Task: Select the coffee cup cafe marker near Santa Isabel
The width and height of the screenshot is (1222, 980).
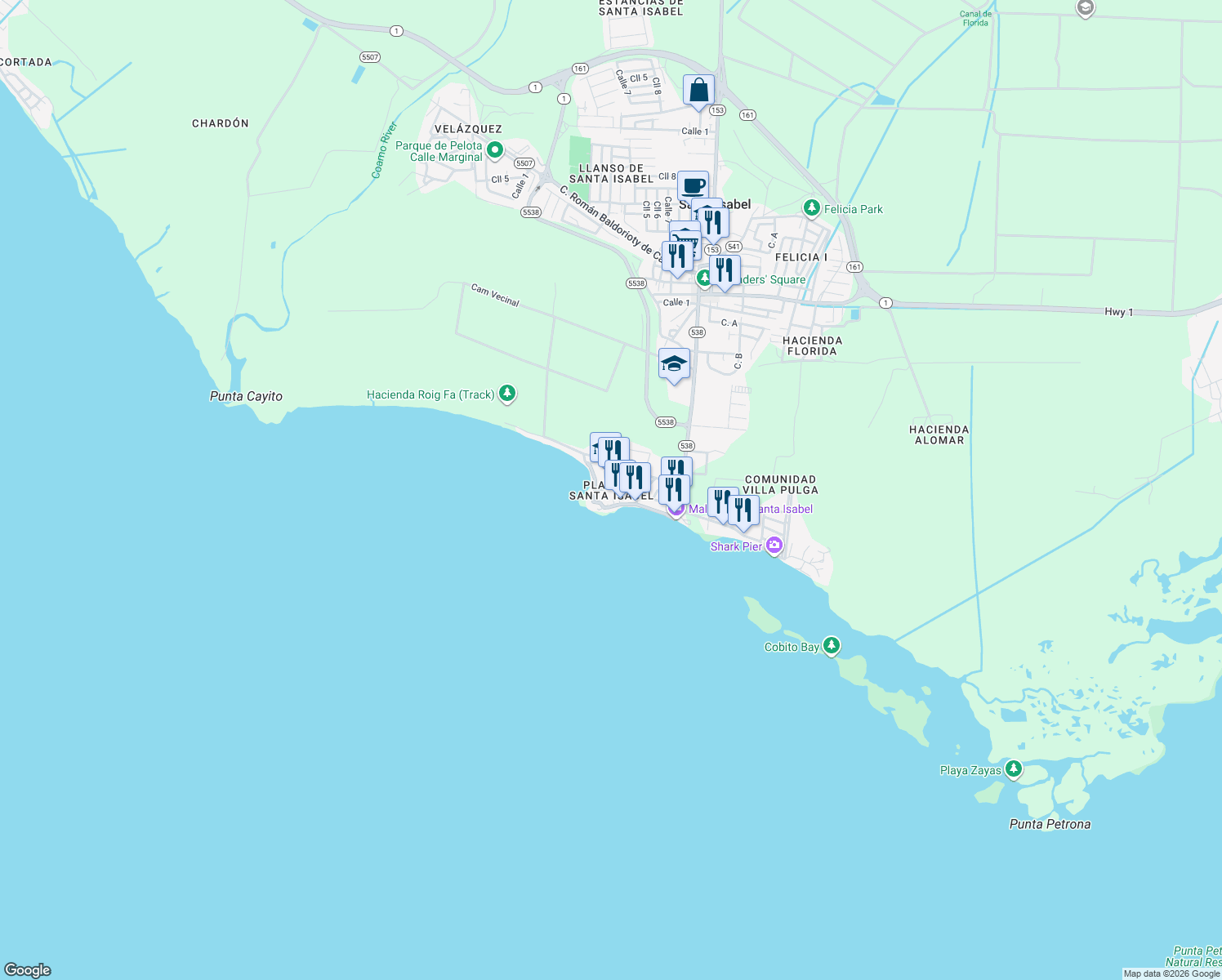Action: coord(694,184)
